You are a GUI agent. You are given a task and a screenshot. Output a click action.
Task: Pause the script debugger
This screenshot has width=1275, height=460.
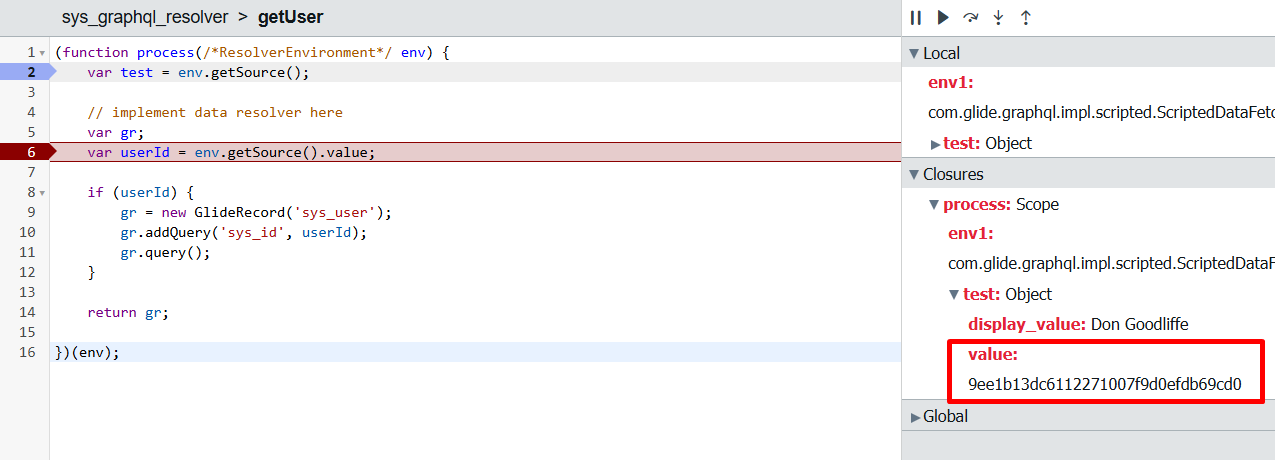point(915,18)
